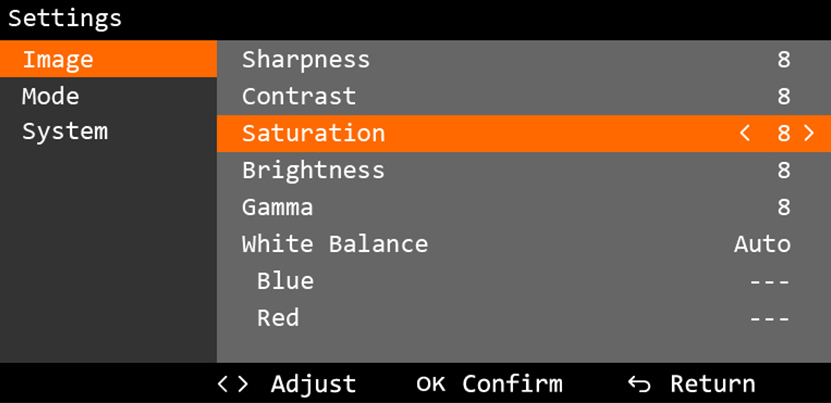This screenshot has height=403, width=831.
Task: Select the Blue white balance item
Action: click(524, 281)
